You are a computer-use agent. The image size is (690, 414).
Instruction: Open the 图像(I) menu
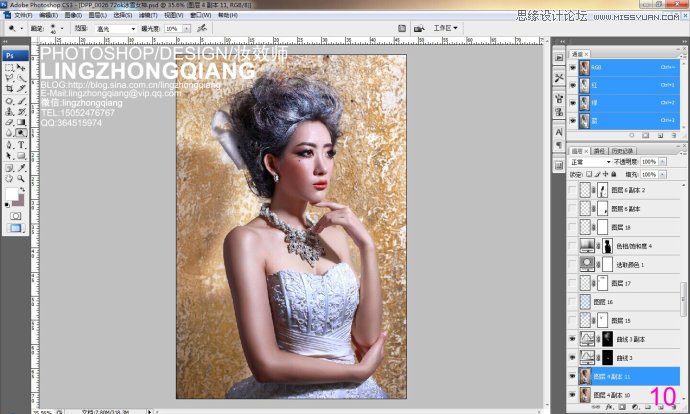click(x=73, y=15)
